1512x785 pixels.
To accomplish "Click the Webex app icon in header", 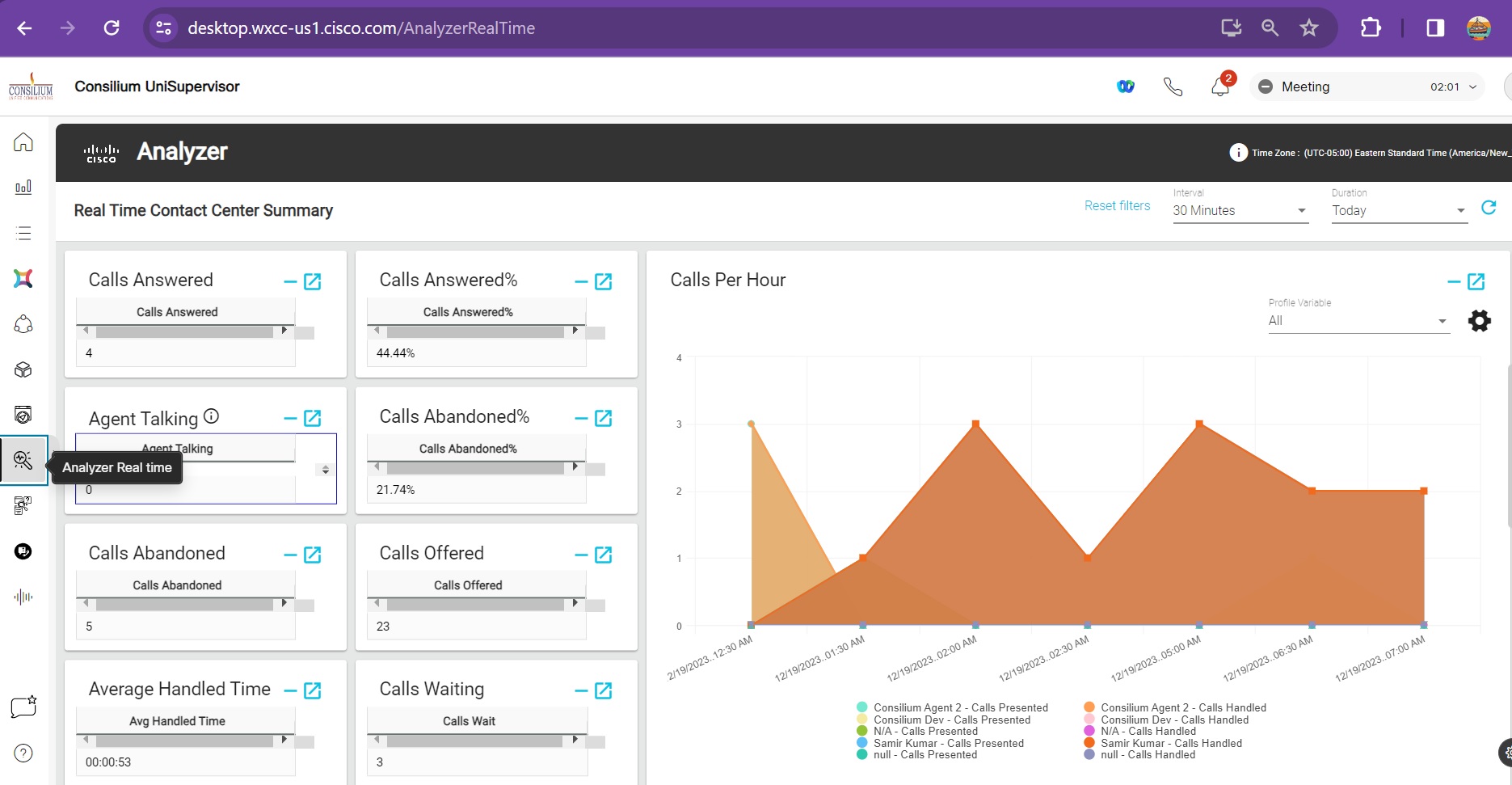I will (x=1125, y=87).
